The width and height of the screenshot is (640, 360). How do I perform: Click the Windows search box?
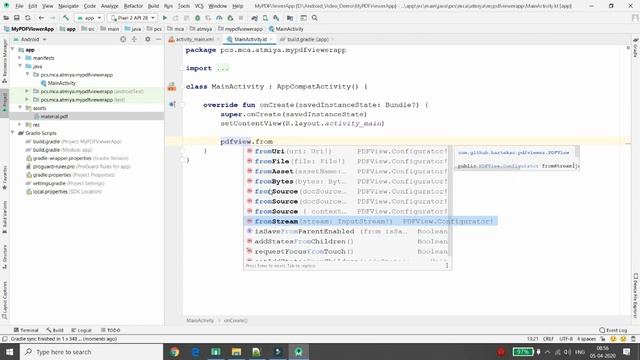(x=91, y=352)
